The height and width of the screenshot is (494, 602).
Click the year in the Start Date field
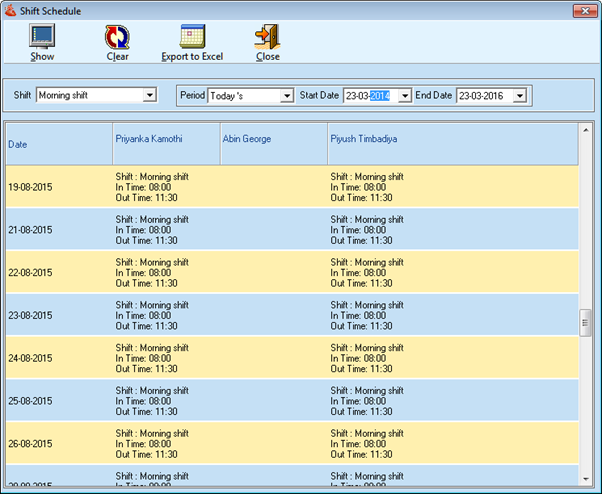pos(380,95)
